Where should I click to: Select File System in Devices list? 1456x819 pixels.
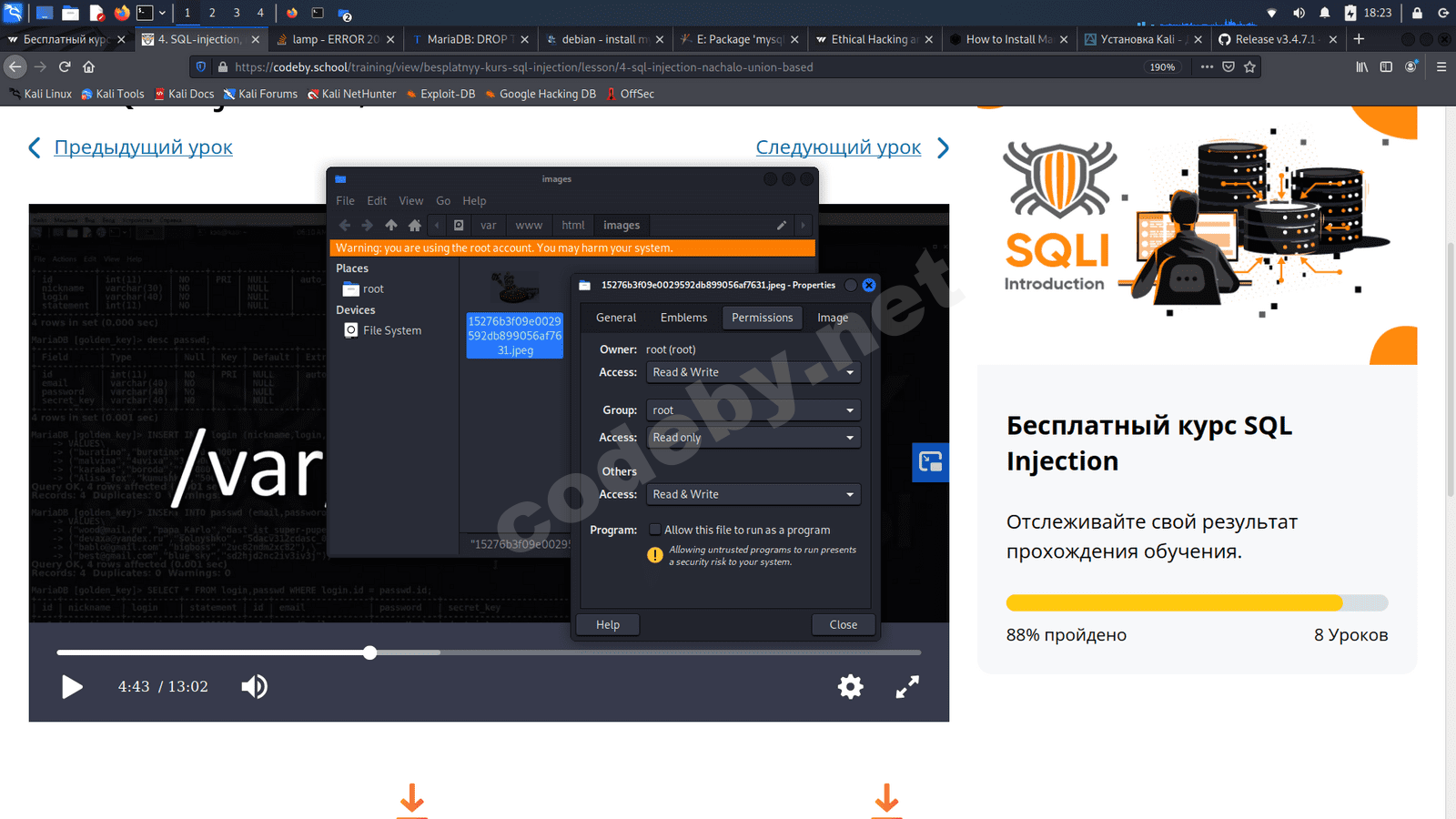[x=391, y=330]
